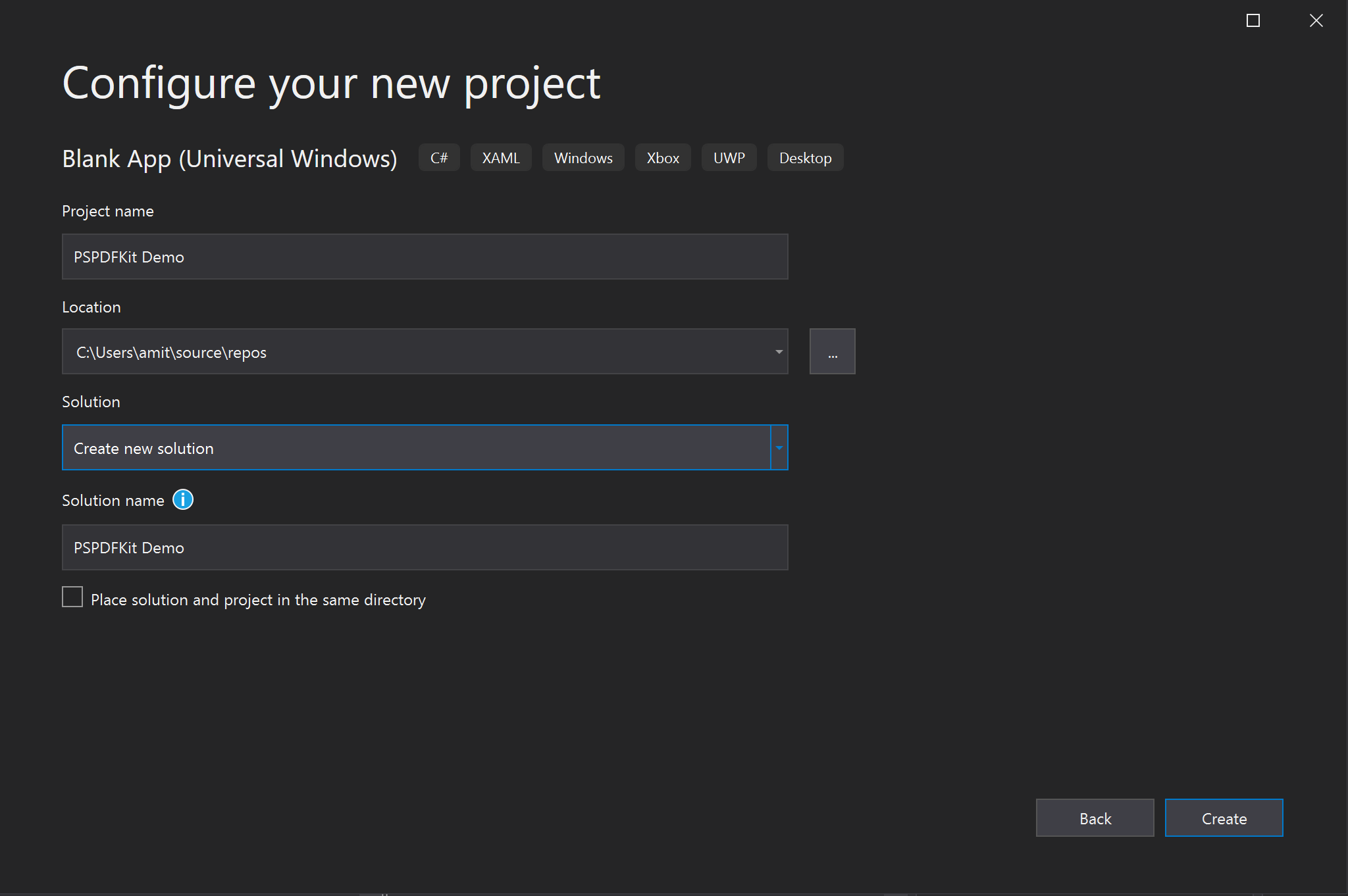Click the C# language tag

pos(439,158)
